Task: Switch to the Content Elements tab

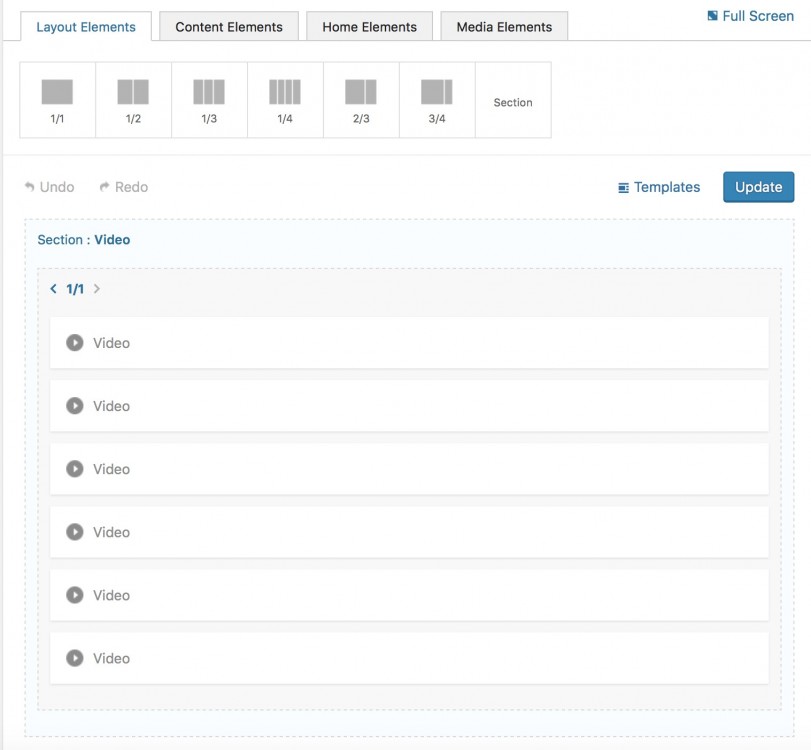Action: tap(229, 27)
